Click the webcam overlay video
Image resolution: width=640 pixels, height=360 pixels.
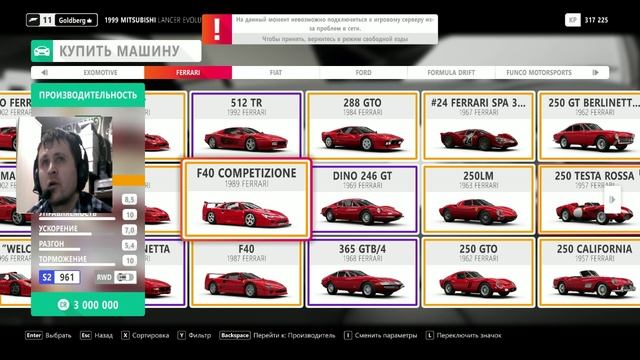(x=64, y=164)
